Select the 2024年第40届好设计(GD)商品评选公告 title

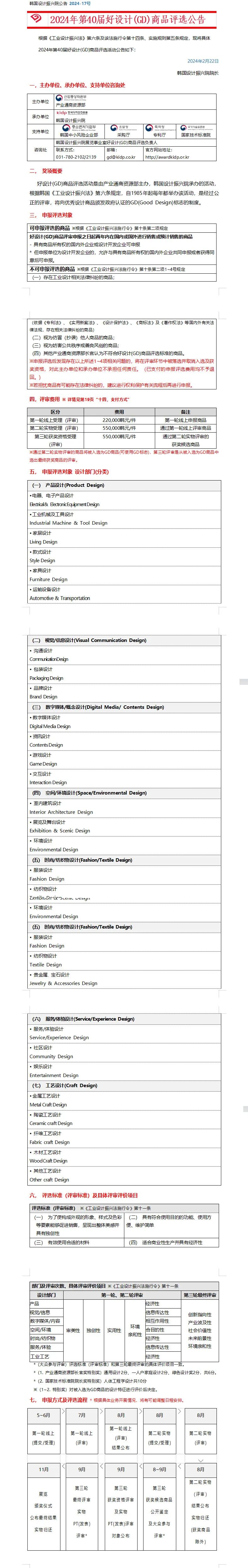coord(127,20)
